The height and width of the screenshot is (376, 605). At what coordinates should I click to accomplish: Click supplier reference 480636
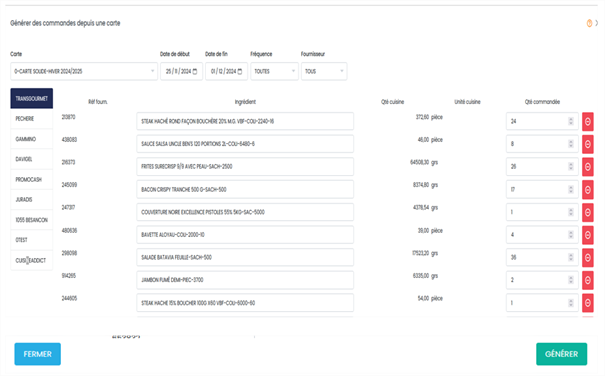69,230
